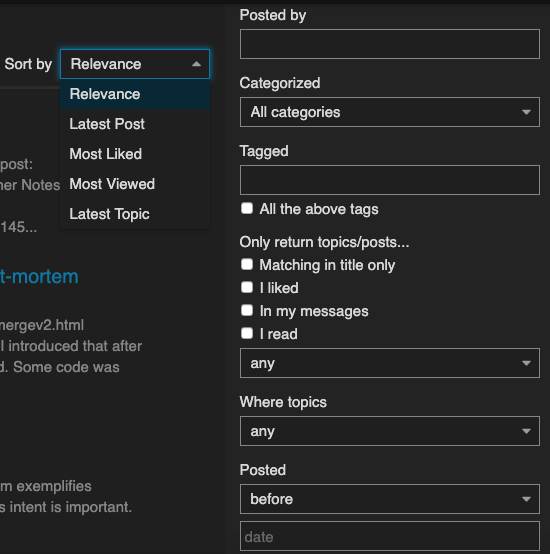Focus the Posted by input field
550x554 pixels.
click(x=390, y=44)
